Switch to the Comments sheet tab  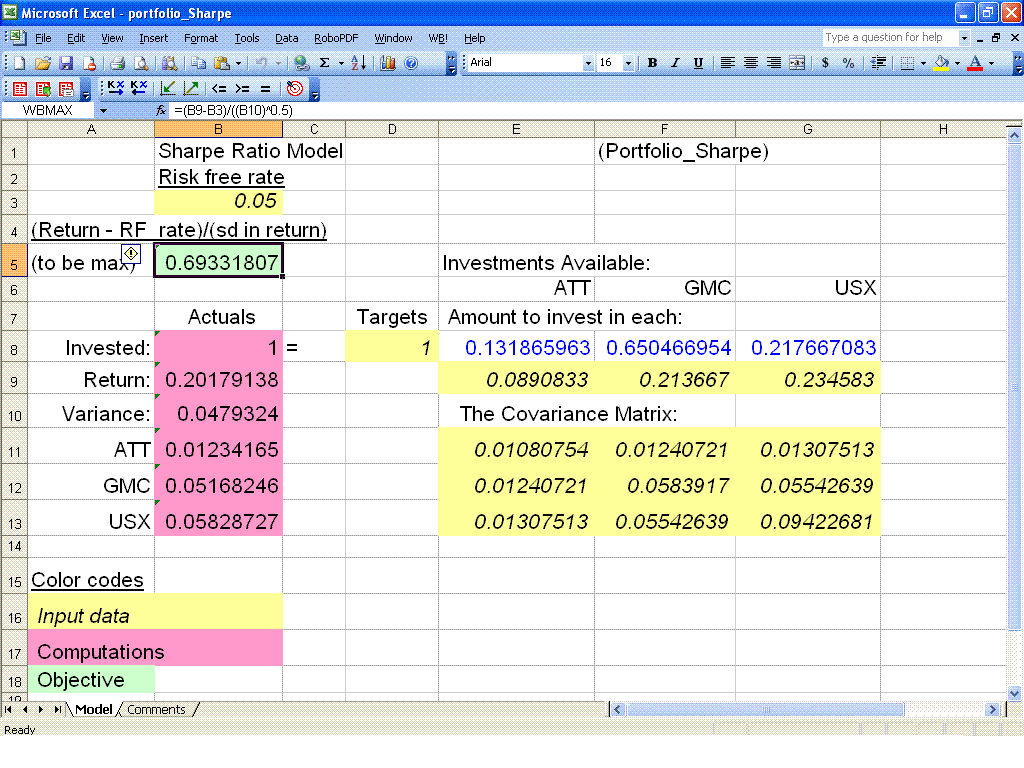[x=156, y=709]
